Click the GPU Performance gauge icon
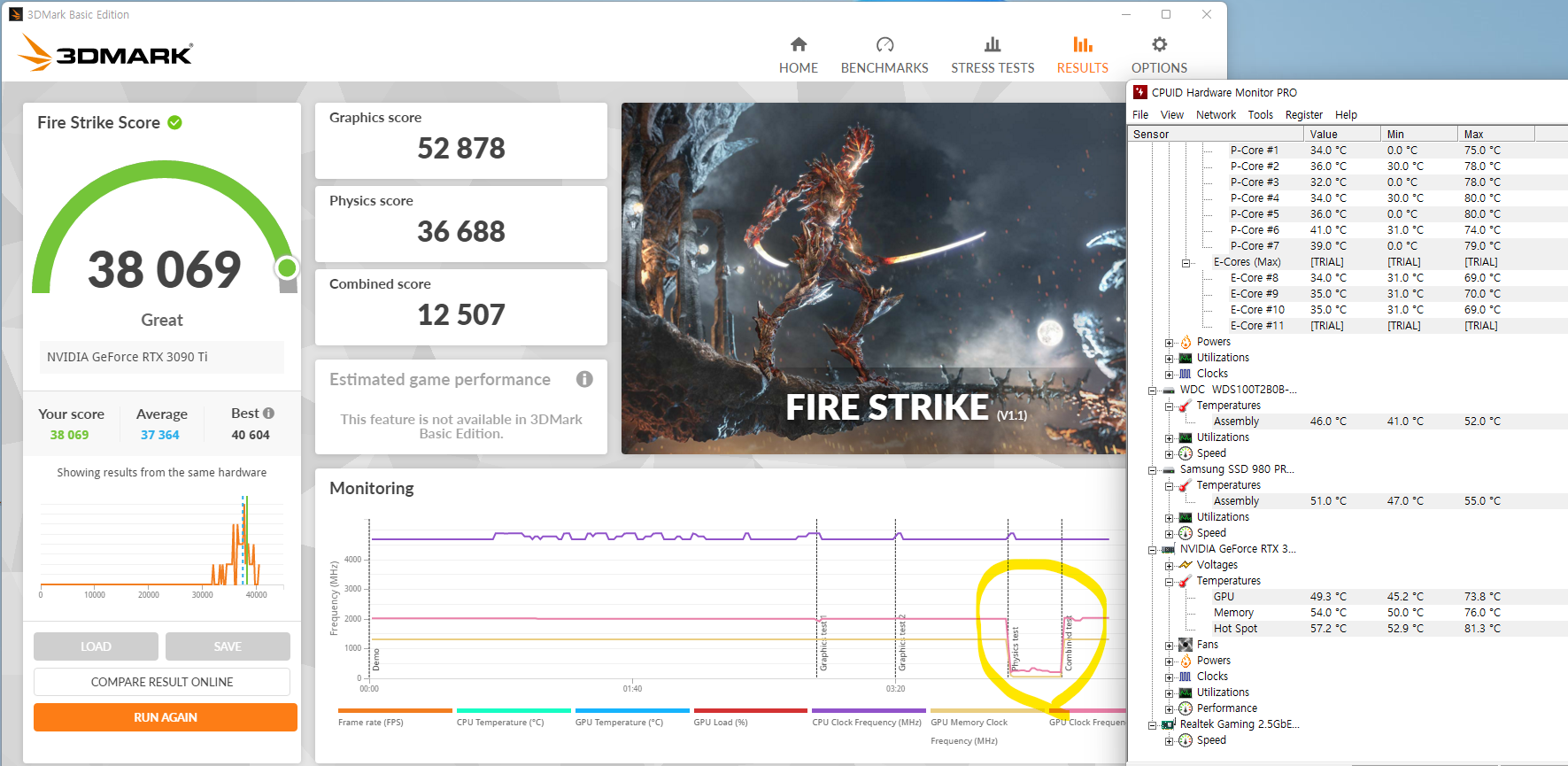Screen dimensions: 1568x766 1186,708
